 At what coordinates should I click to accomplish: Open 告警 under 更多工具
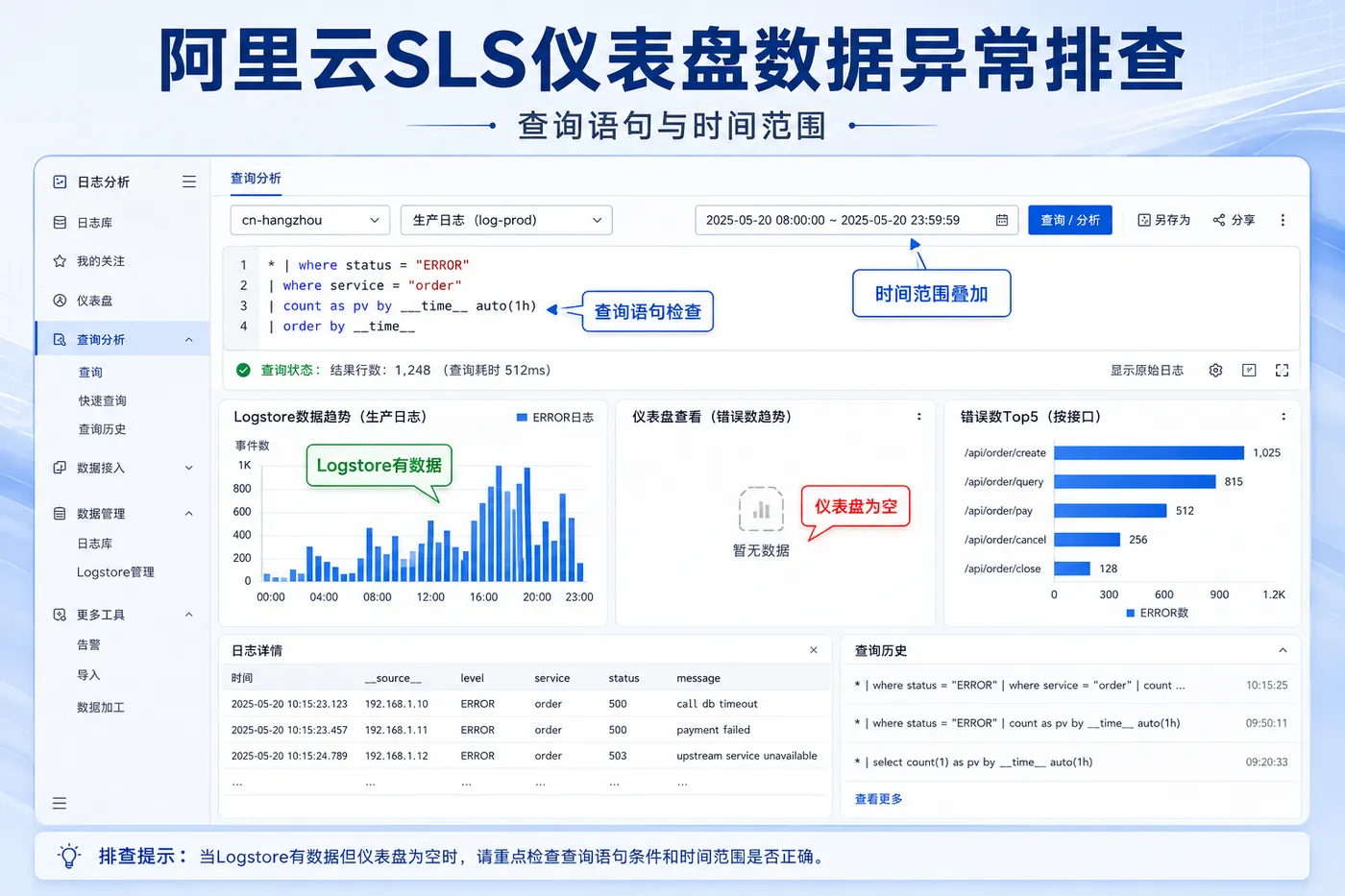pyautogui.click(x=88, y=645)
